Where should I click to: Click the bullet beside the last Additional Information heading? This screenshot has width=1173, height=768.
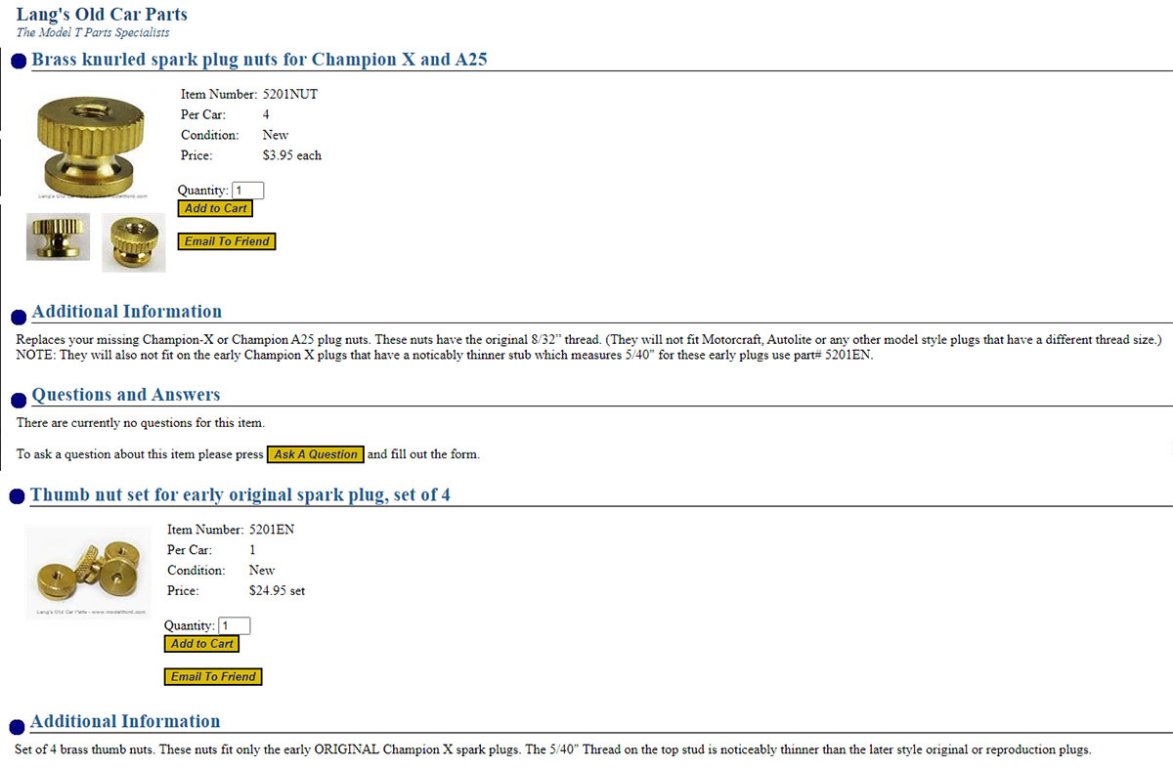click(17, 727)
